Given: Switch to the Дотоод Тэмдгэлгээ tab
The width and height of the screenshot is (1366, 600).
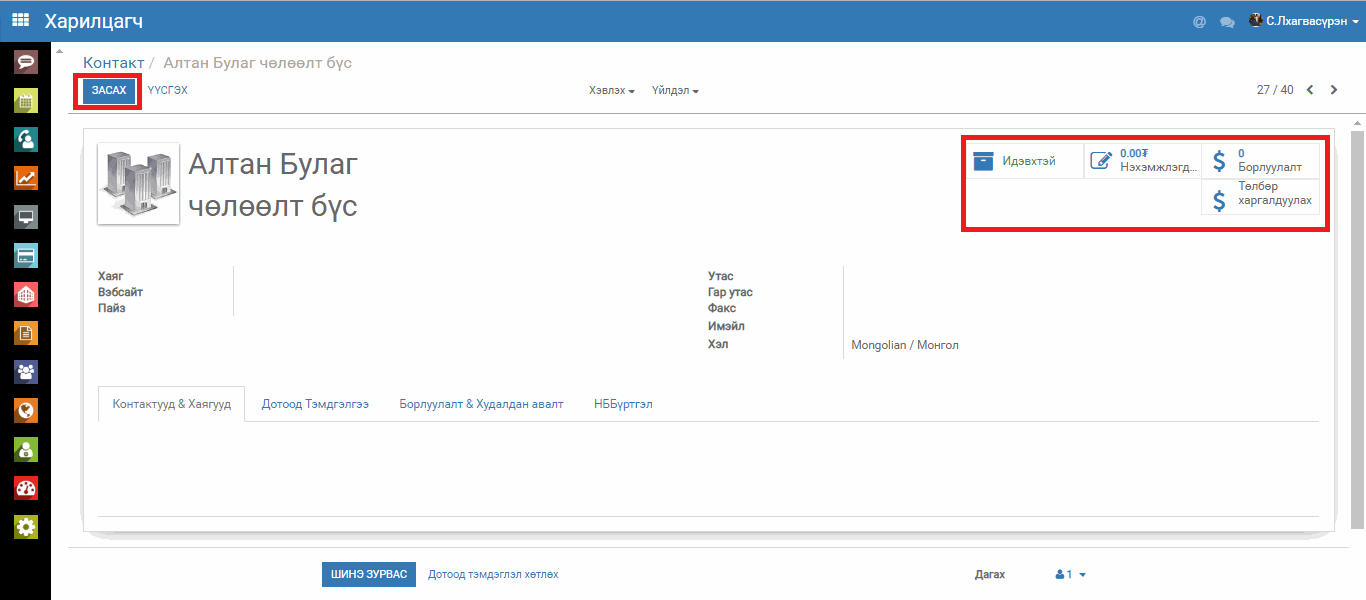Looking at the screenshot, I should click(x=315, y=404).
